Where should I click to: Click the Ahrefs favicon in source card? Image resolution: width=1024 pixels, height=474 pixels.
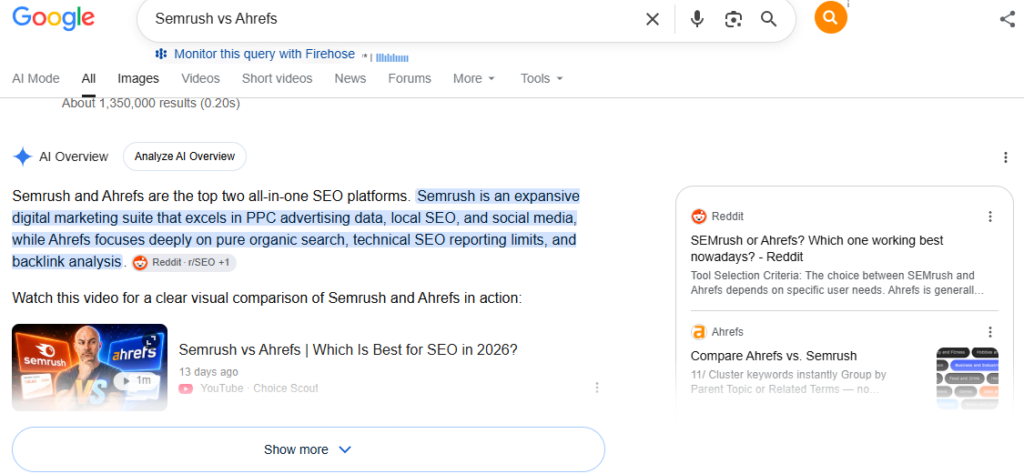click(699, 332)
